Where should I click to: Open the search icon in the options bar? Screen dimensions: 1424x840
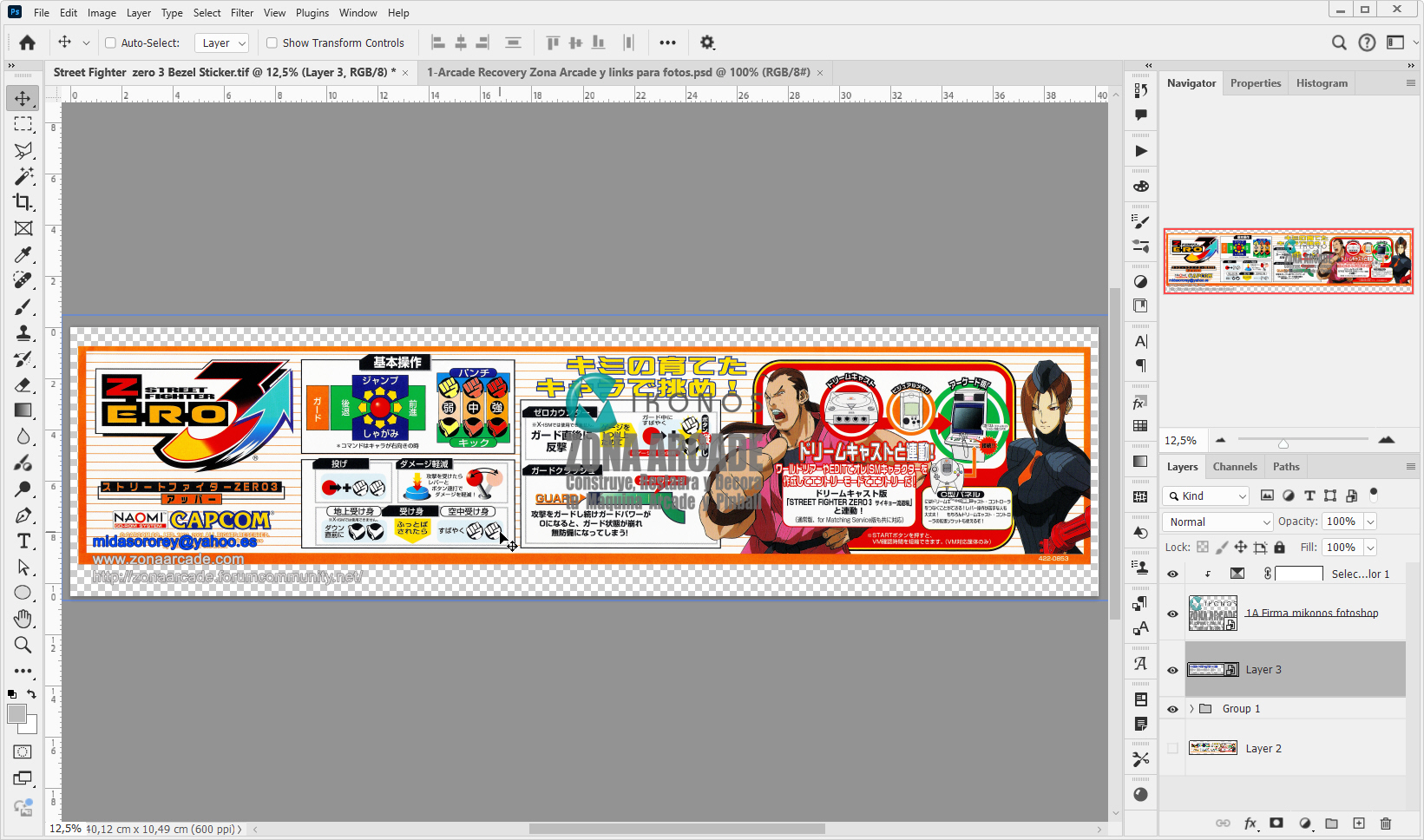[x=1339, y=42]
